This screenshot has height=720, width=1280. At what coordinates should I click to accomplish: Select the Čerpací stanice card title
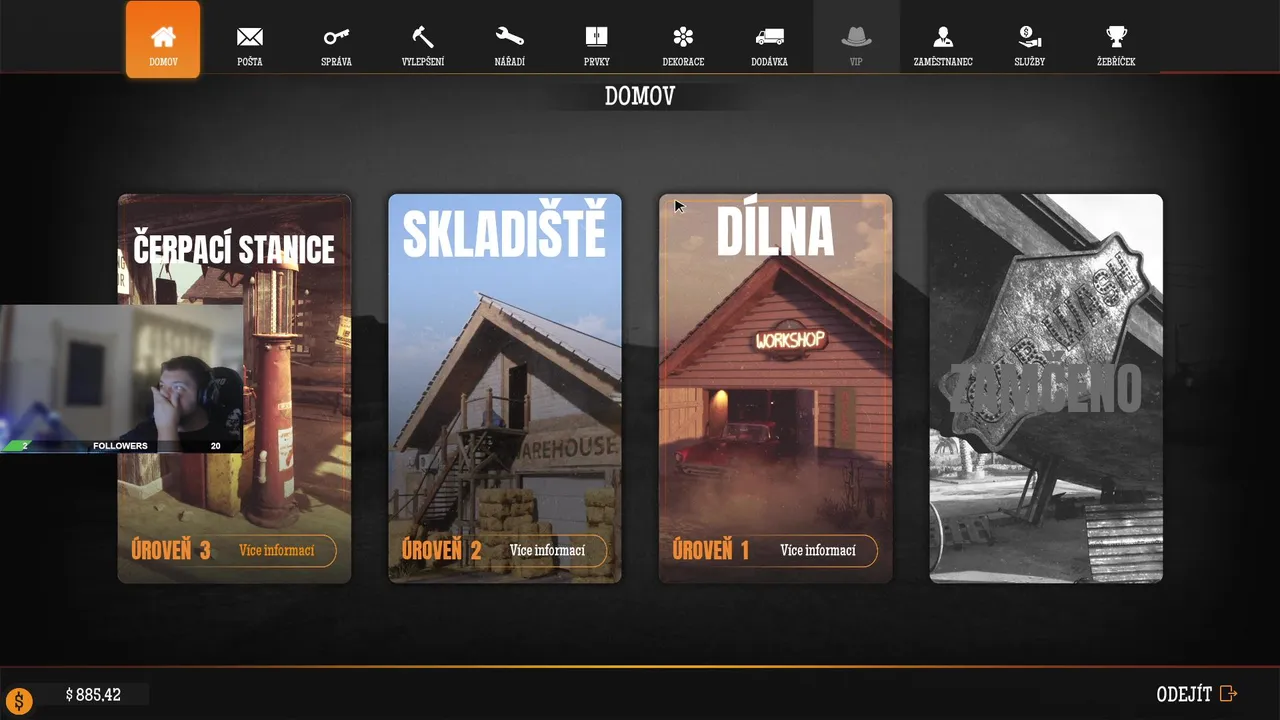click(234, 248)
